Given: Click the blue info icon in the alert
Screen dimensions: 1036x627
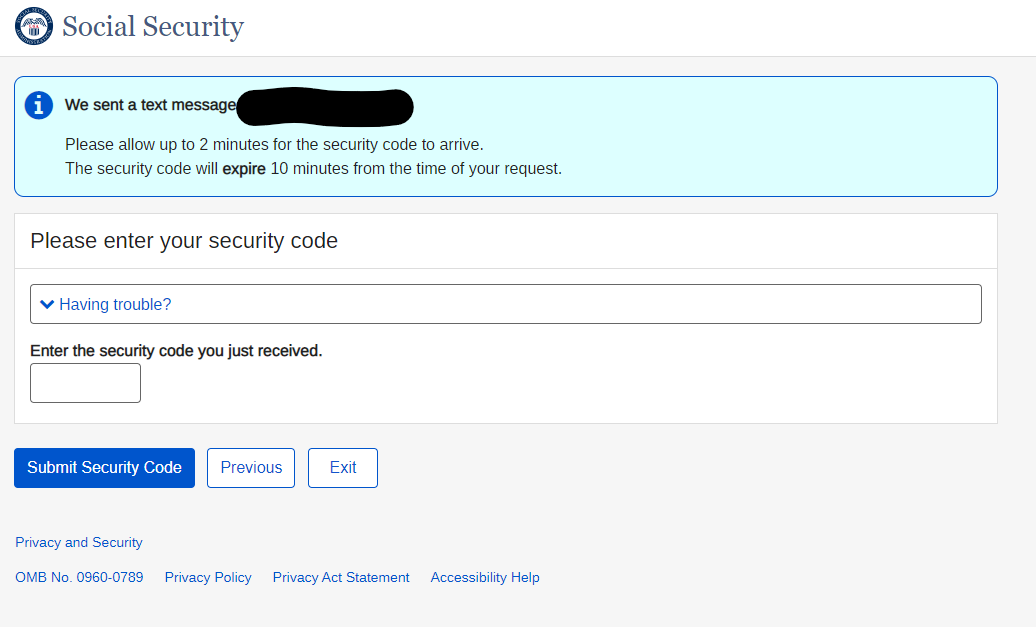Looking at the screenshot, I should [x=39, y=105].
